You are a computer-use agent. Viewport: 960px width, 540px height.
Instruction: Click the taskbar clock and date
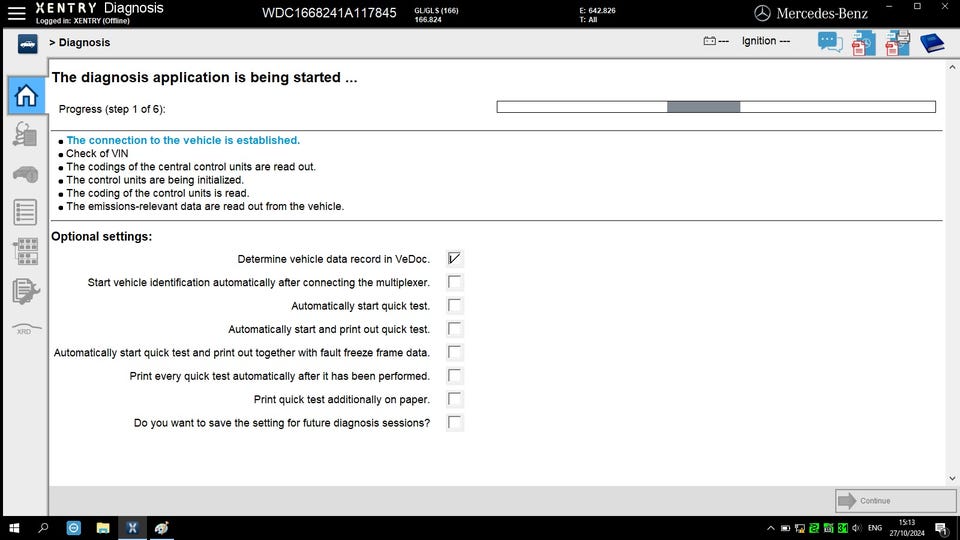[907, 528]
